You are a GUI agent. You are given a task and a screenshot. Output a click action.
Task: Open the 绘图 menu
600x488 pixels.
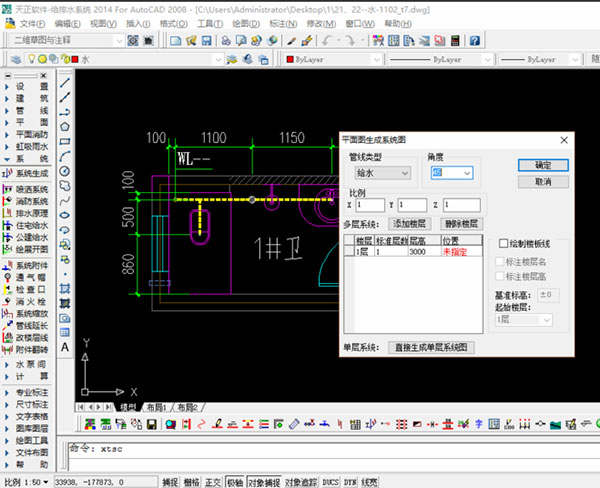click(243, 22)
